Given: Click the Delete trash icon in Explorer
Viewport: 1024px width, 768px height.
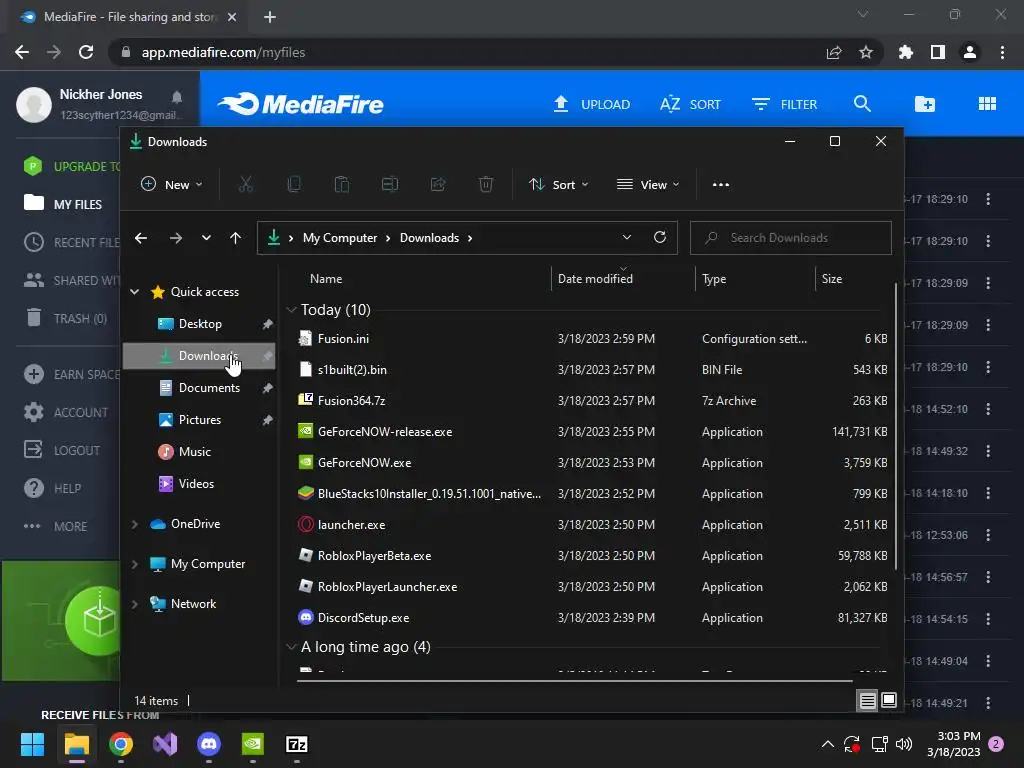Looking at the screenshot, I should click(486, 185).
